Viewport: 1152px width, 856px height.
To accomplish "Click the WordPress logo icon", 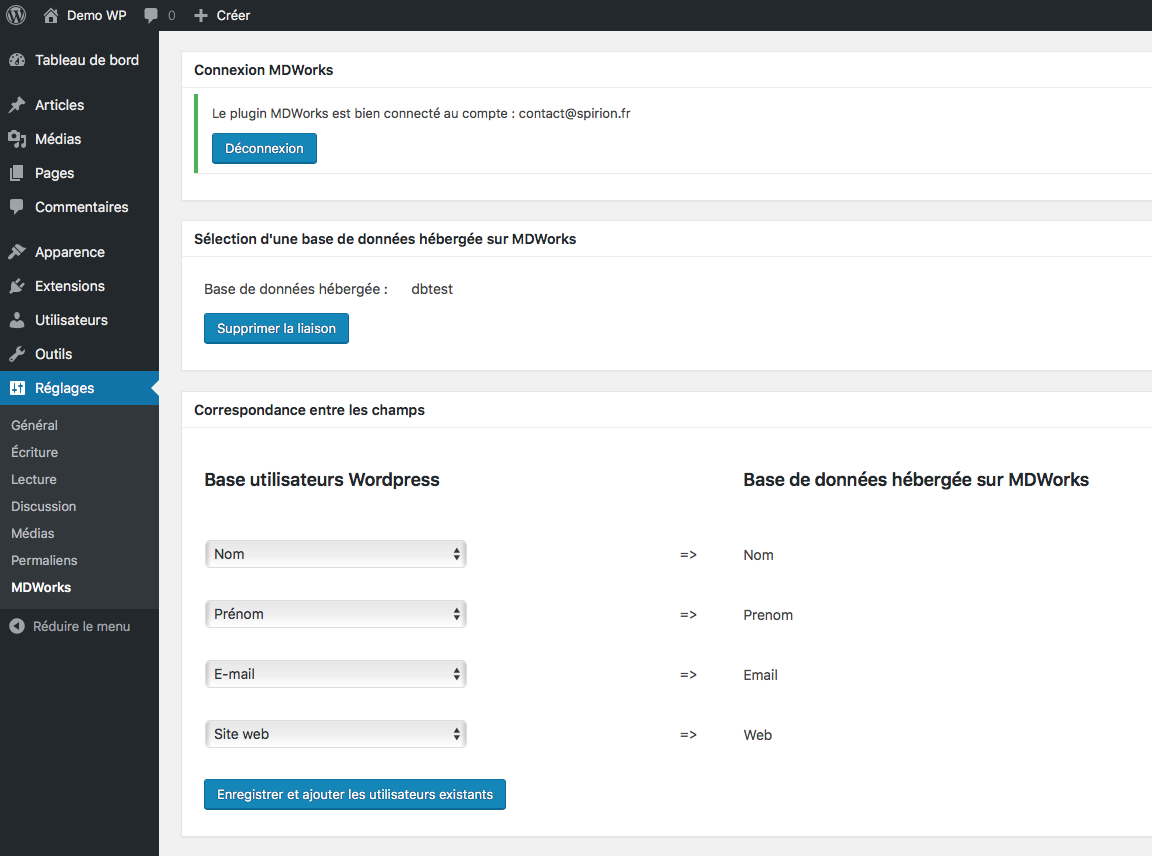I will click(x=16, y=15).
